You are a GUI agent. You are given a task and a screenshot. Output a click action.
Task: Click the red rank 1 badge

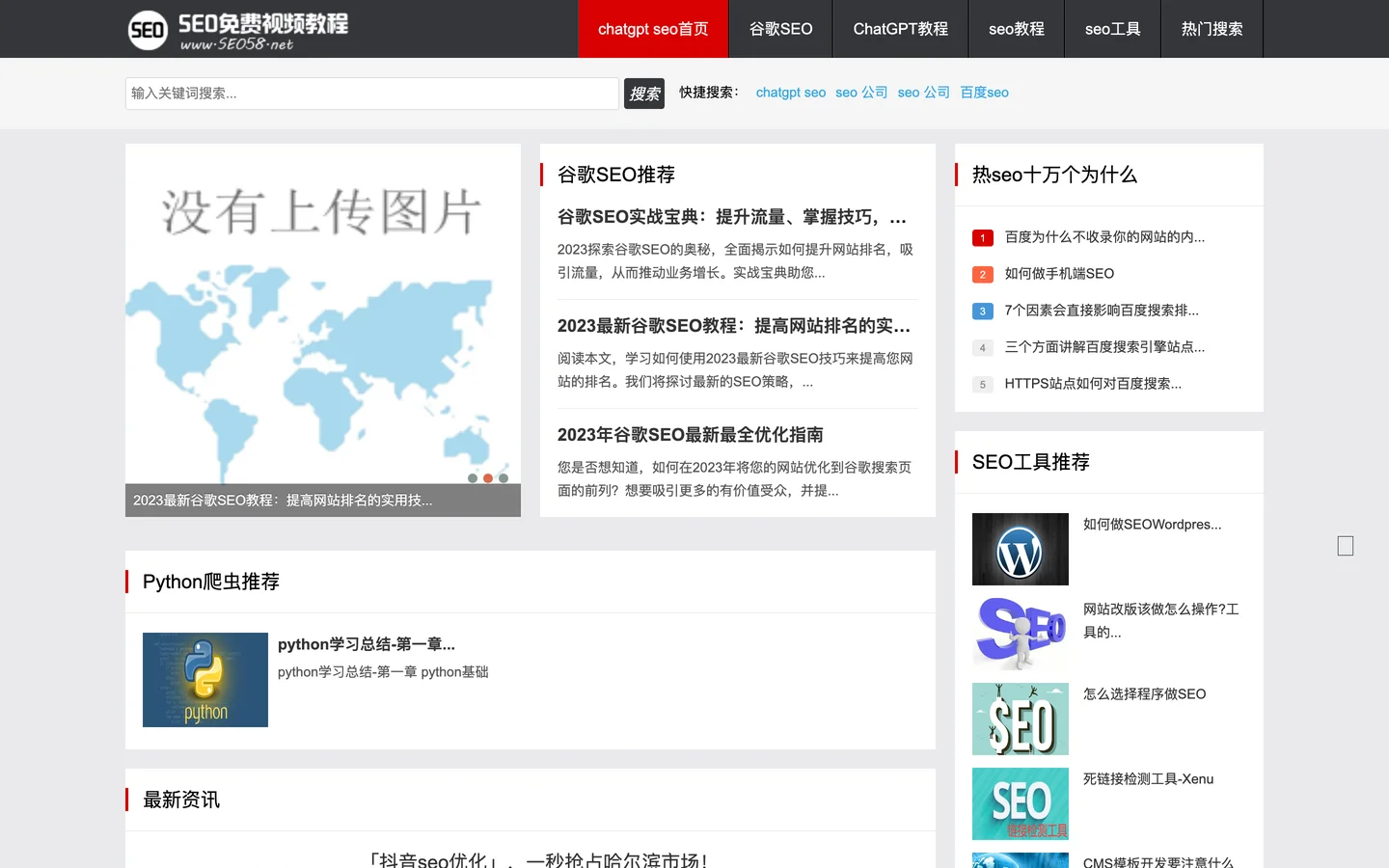pos(983,237)
